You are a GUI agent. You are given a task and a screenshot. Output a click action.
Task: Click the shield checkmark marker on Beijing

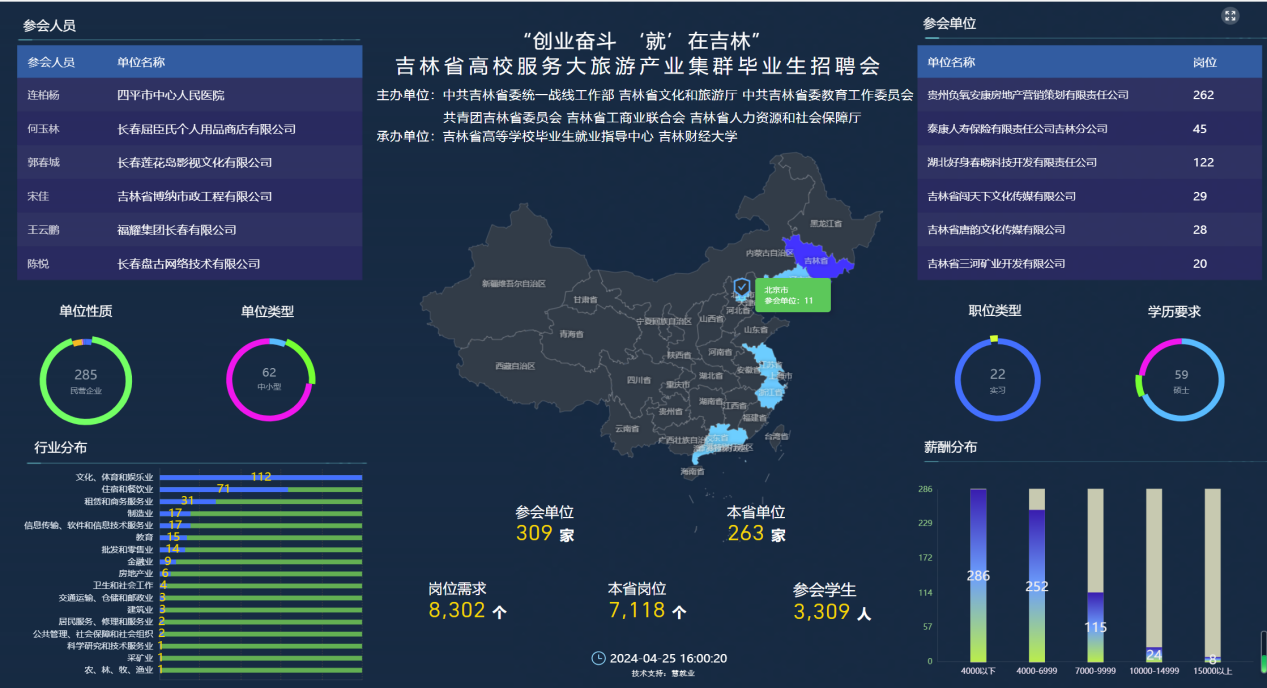coord(741,289)
